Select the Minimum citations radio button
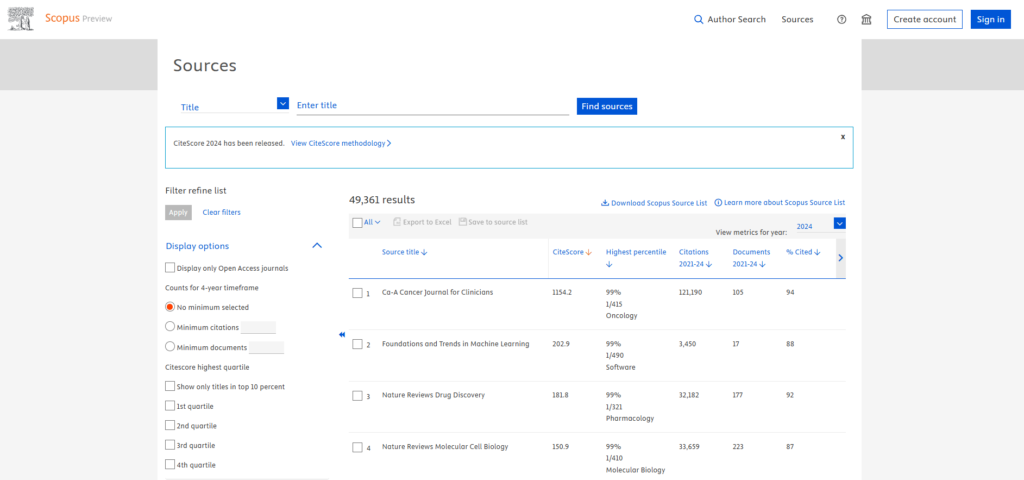1024x480 pixels. tap(170, 326)
